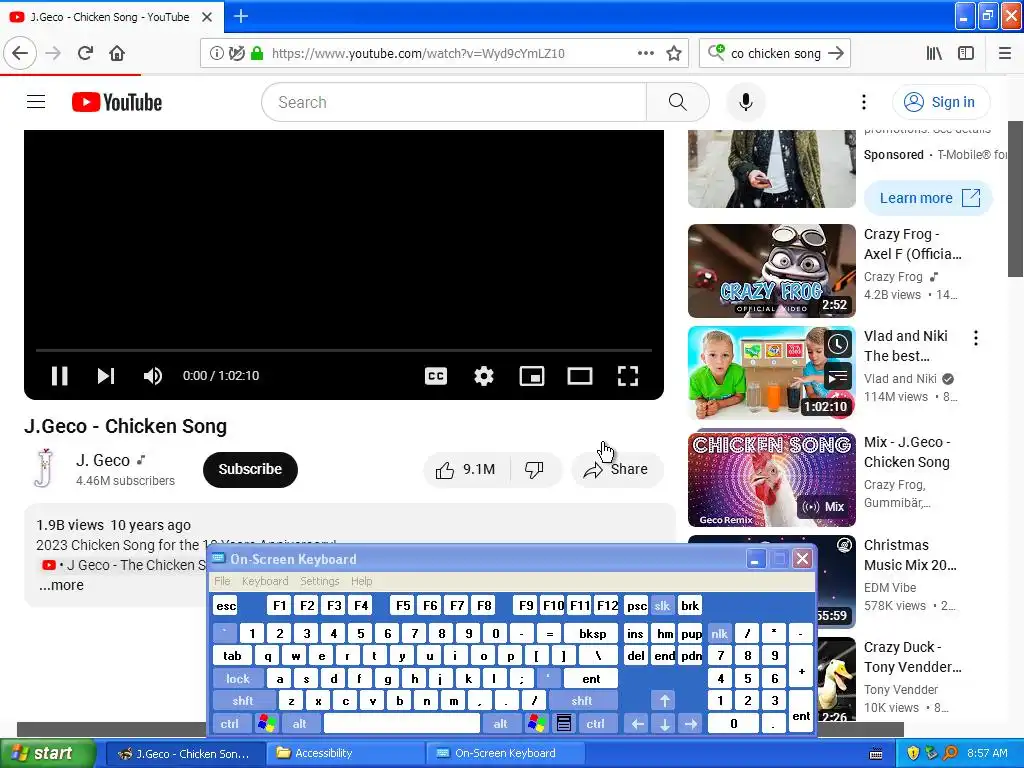Skip to the next video
The width and height of the screenshot is (1024, 768).
point(106,376)
